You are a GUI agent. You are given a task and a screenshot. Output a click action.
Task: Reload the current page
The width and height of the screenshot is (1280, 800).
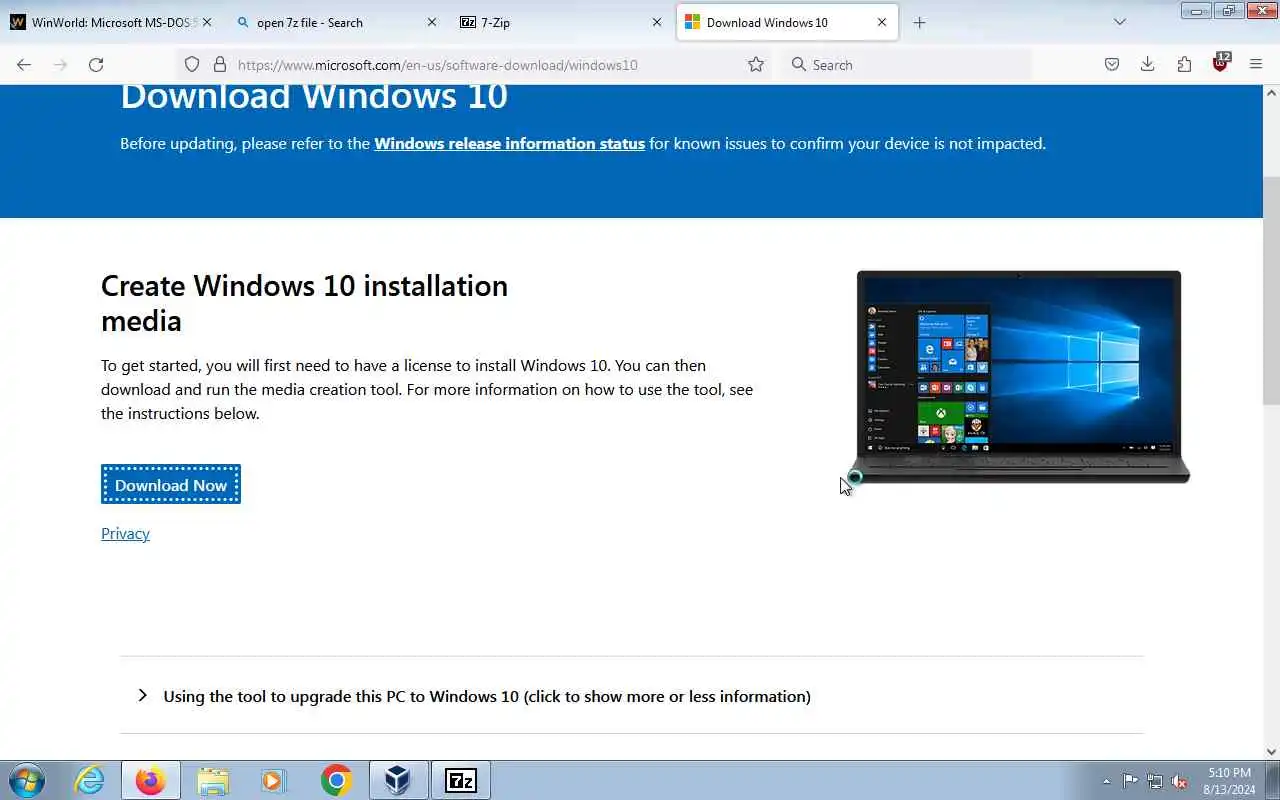click(96, 64)
